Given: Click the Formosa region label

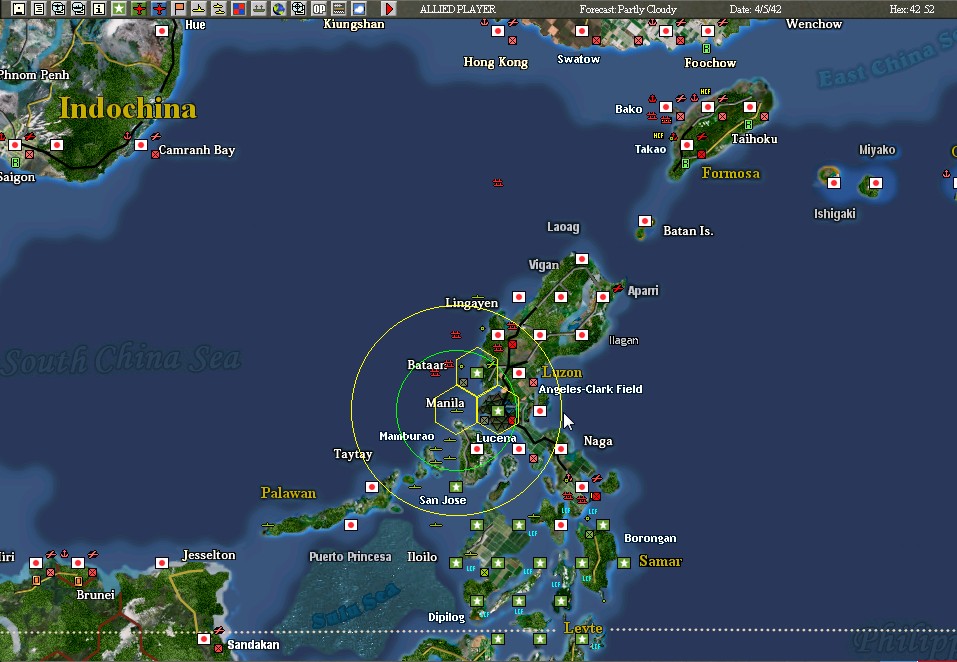Looking at the screenshot, I should tap(731, 173).
